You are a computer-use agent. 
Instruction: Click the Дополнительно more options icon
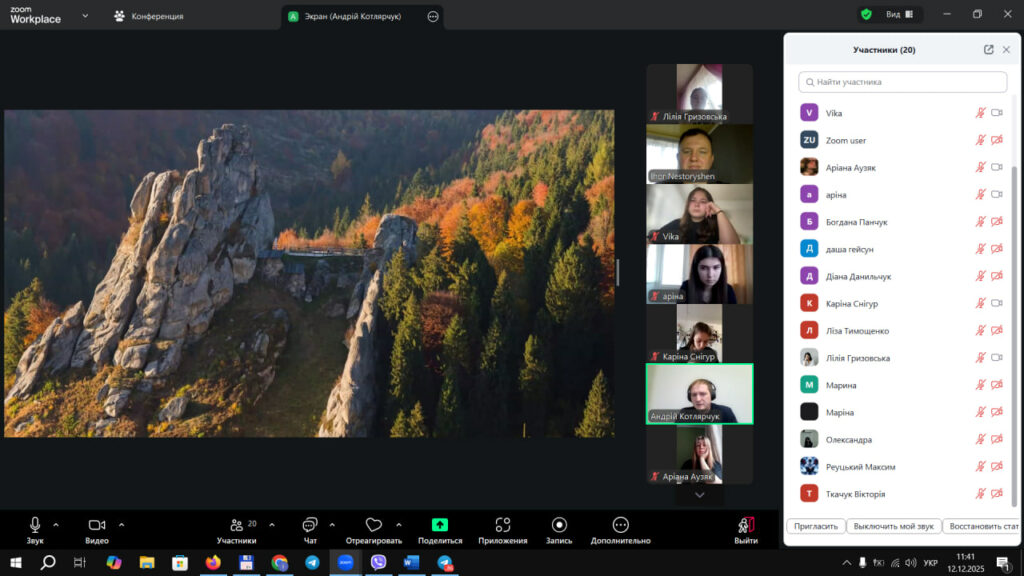tap(620, 525)
